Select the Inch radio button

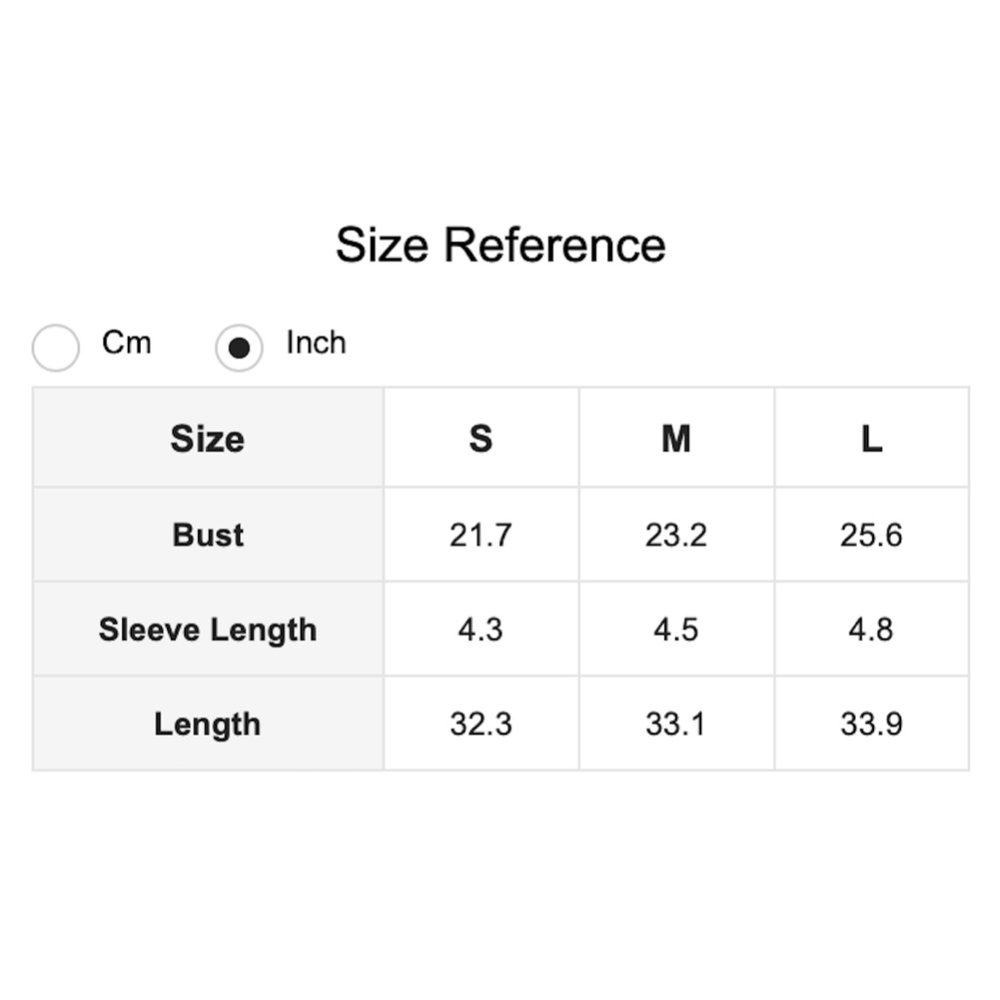click(x=239, y=348)
